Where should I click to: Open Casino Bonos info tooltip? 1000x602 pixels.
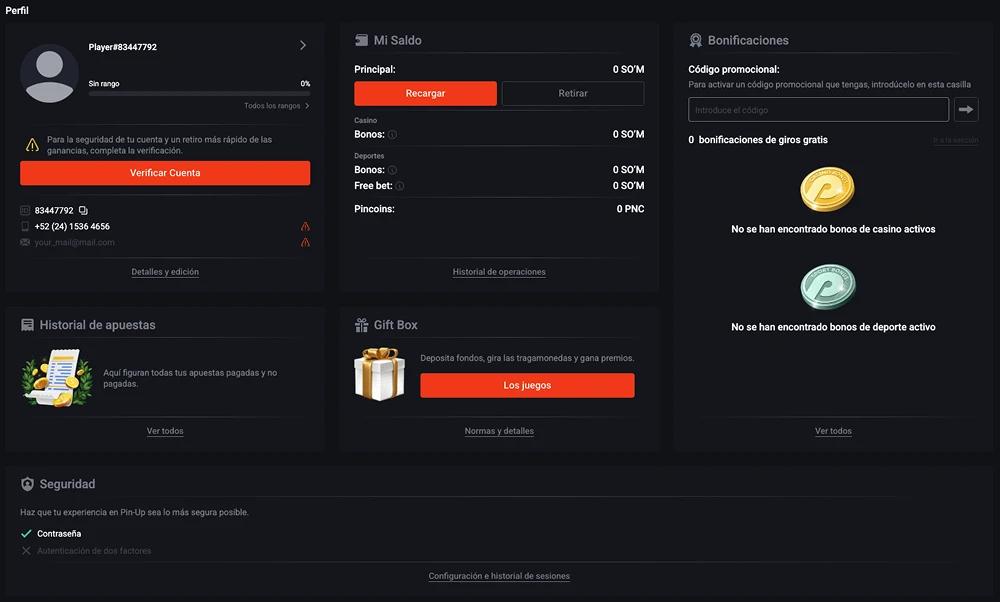pyautogui.click(x=392, y=135)
